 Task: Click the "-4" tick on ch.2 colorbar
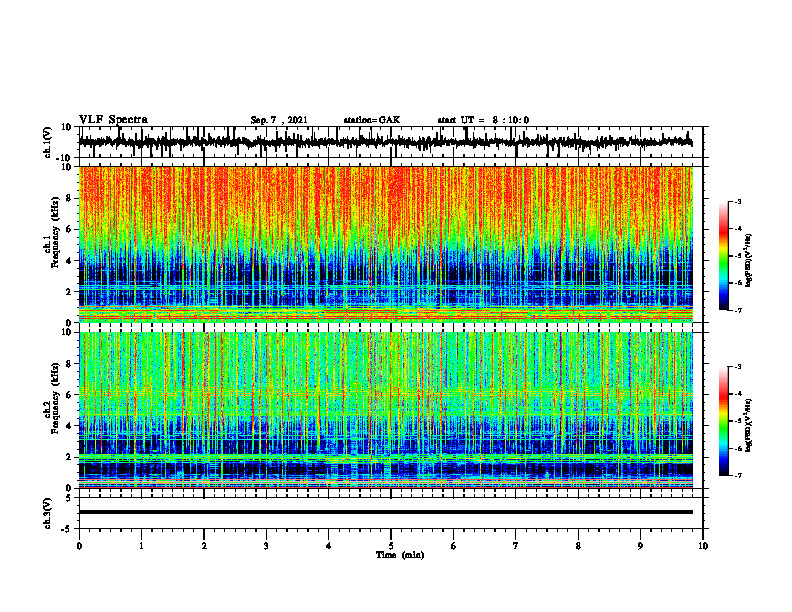[737, 394]
